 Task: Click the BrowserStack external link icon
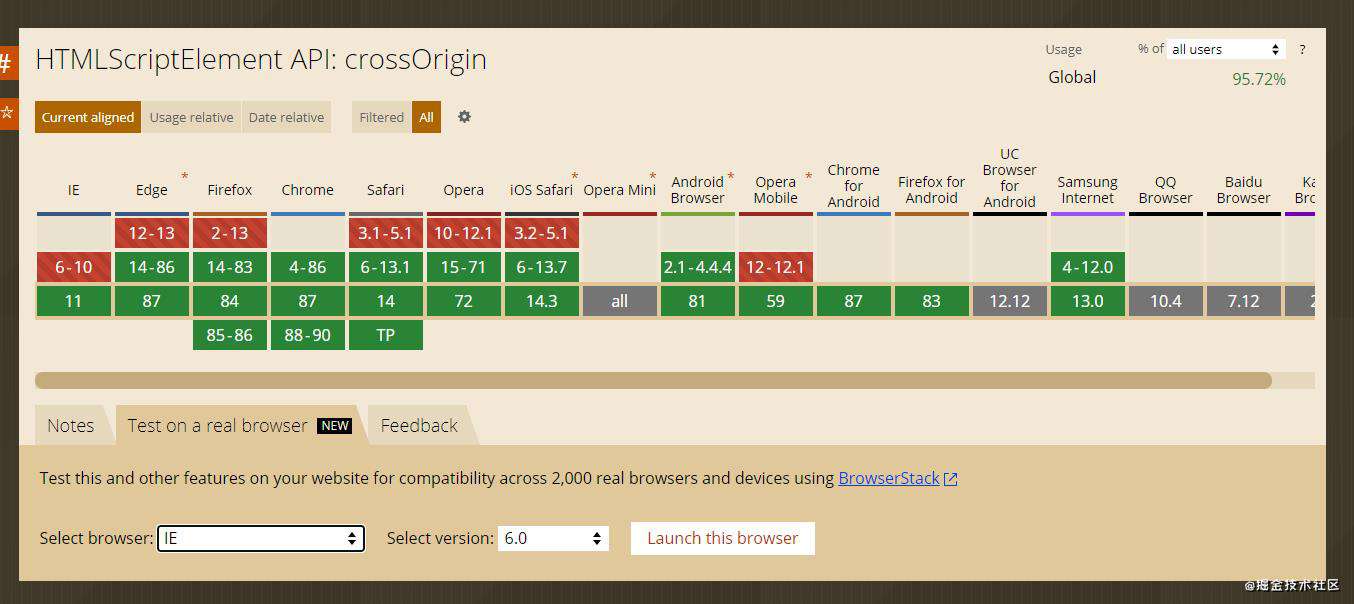(x=950, y=479)
